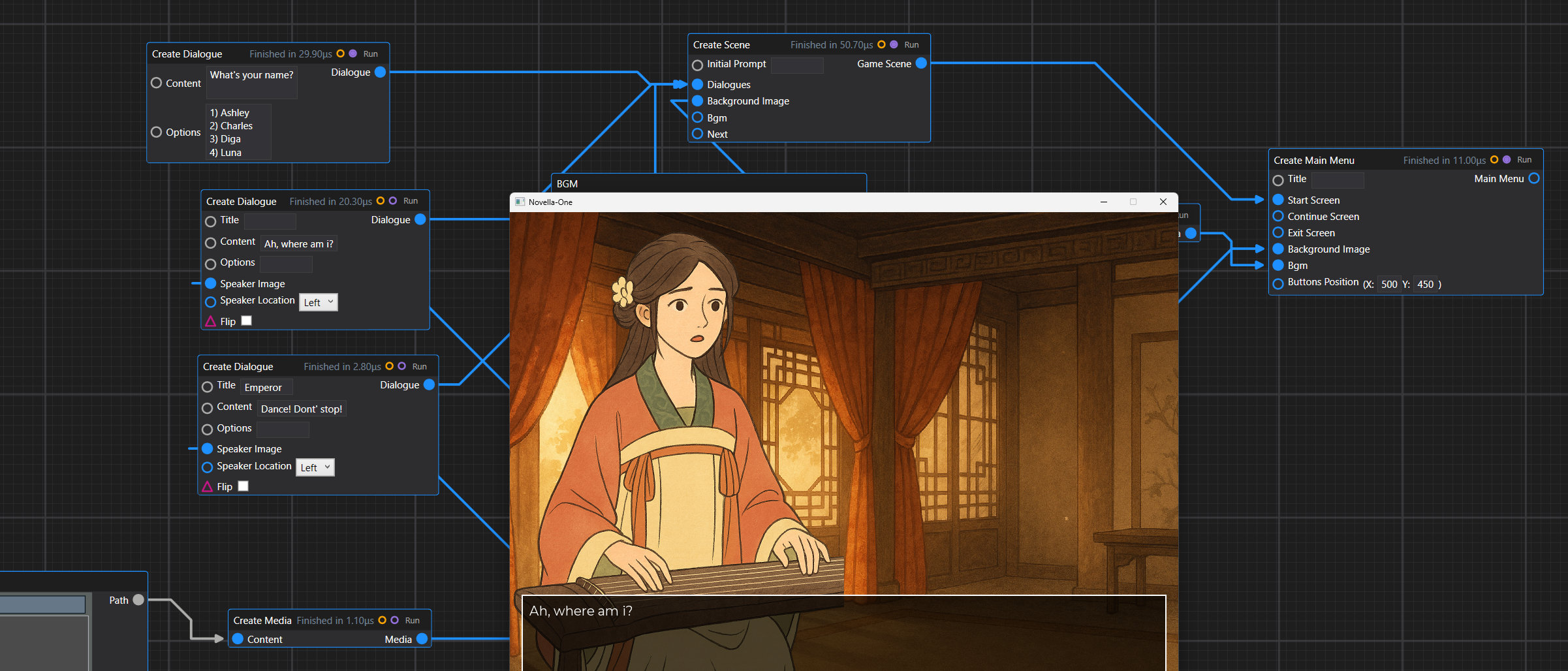This screenshot has height=671, width=1568.
Task: Click the orange status ring on Create Scene
Action: tap(881, 44)
